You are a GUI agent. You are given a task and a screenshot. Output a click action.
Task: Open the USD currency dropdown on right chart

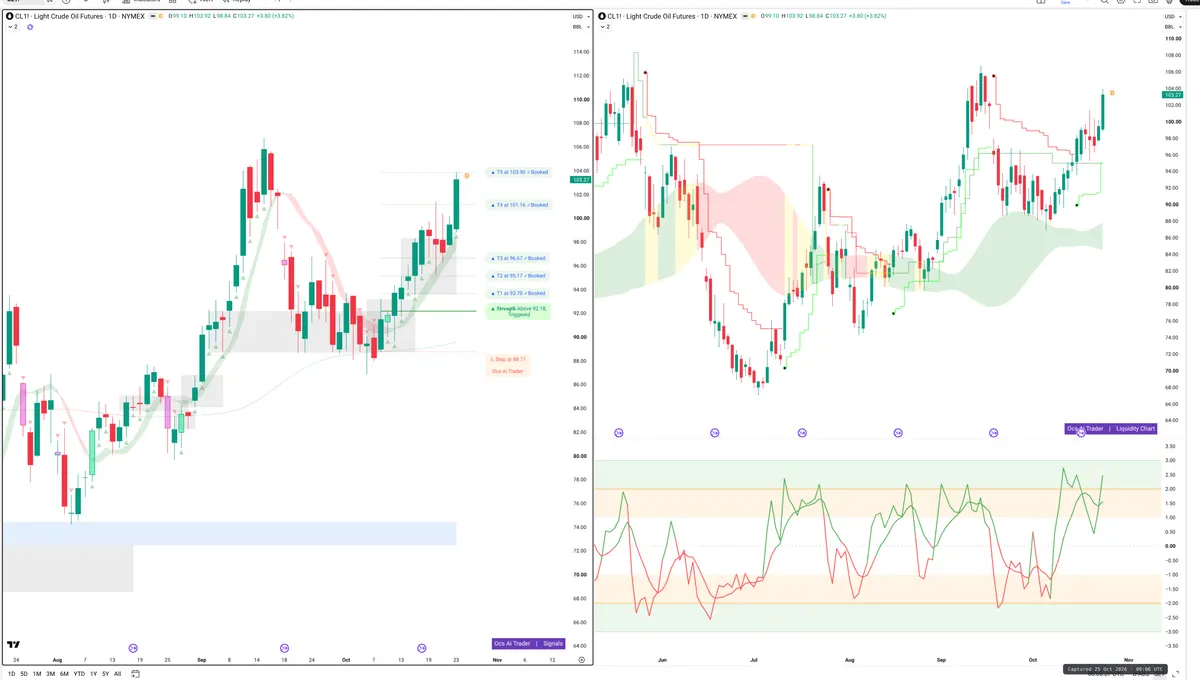1172,16
